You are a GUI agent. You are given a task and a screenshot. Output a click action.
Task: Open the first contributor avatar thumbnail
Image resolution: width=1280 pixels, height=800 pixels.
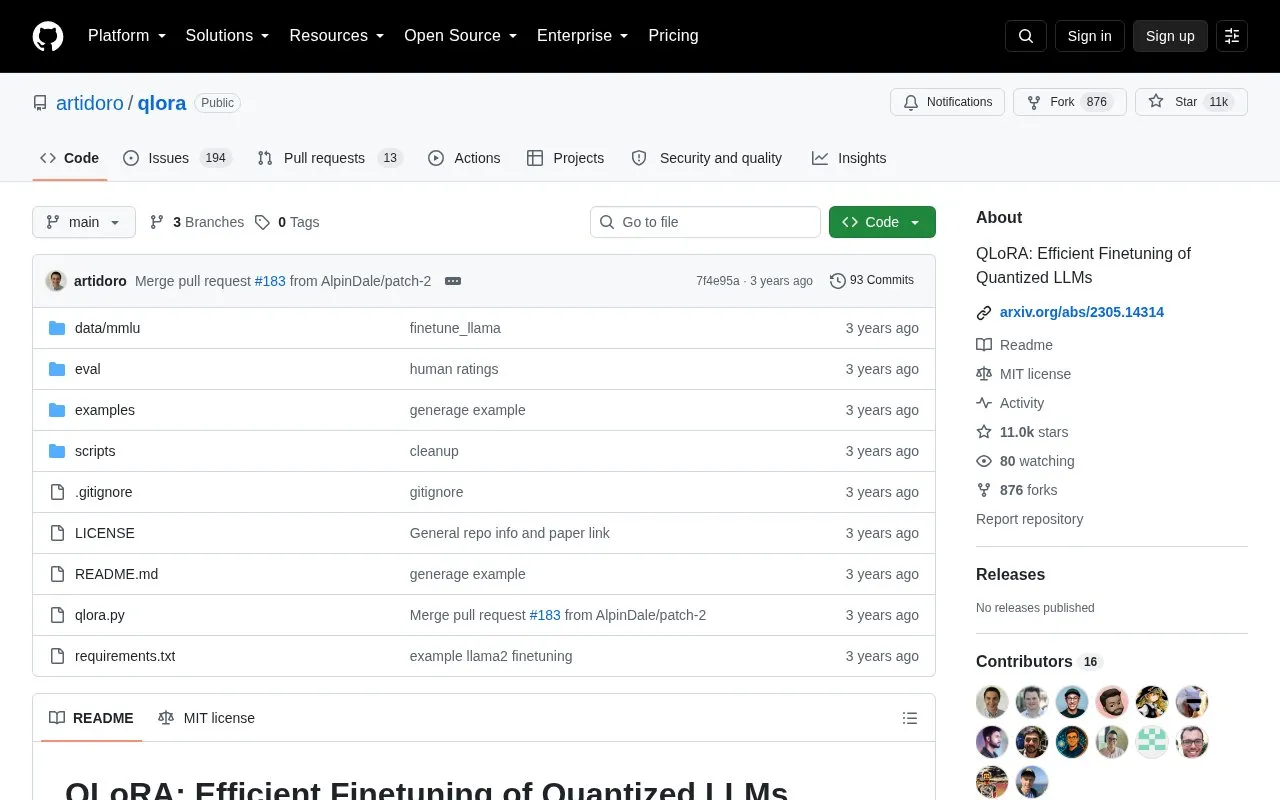992,702
